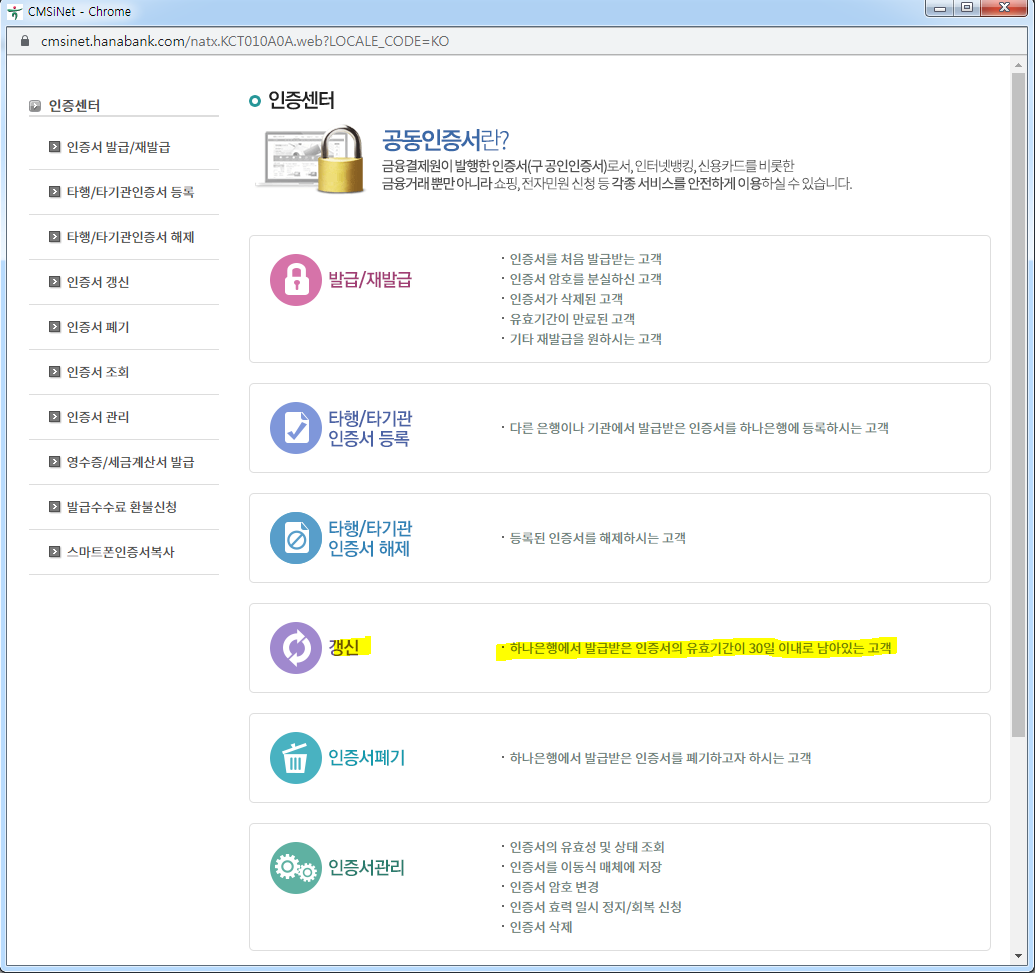Maximize the CMSiNet Chrome window
Image resolution: width=1035 pixels, height=973 pixels.
[x=967, y=8]
